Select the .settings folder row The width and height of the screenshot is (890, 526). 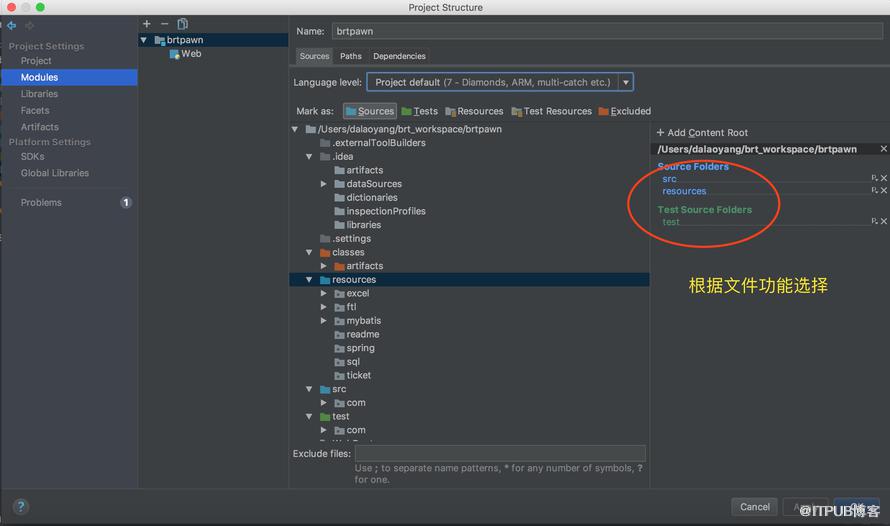pos(469,238)
